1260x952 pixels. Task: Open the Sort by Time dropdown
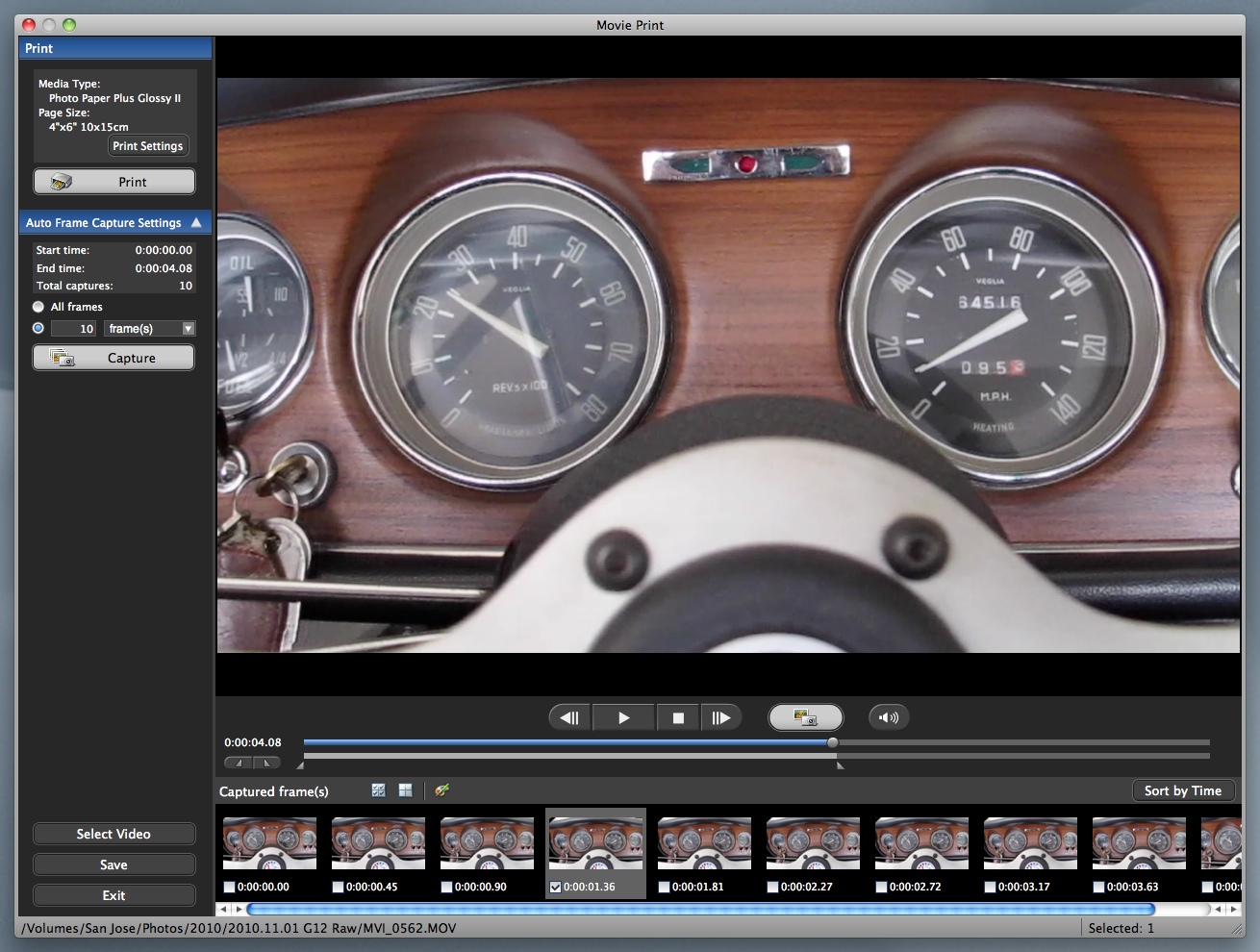[x=1182, y=790]
